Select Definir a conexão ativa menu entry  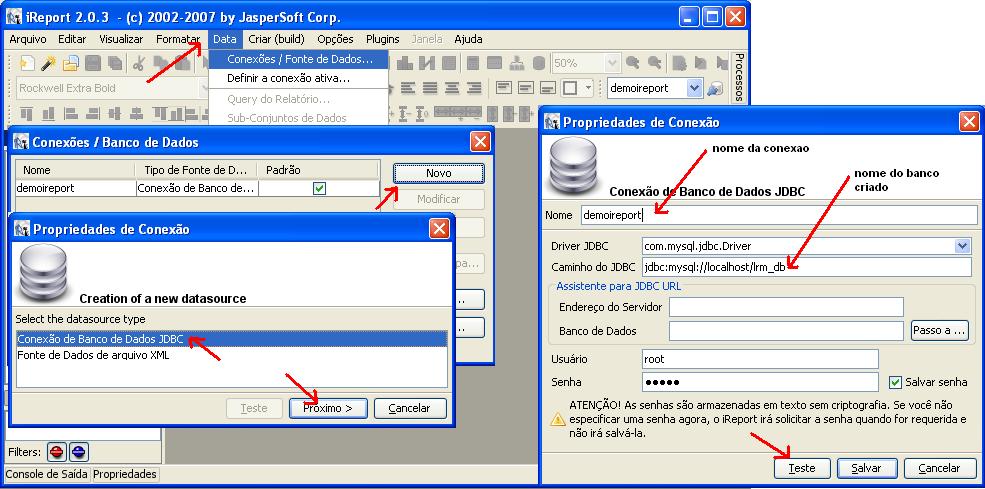288,79
